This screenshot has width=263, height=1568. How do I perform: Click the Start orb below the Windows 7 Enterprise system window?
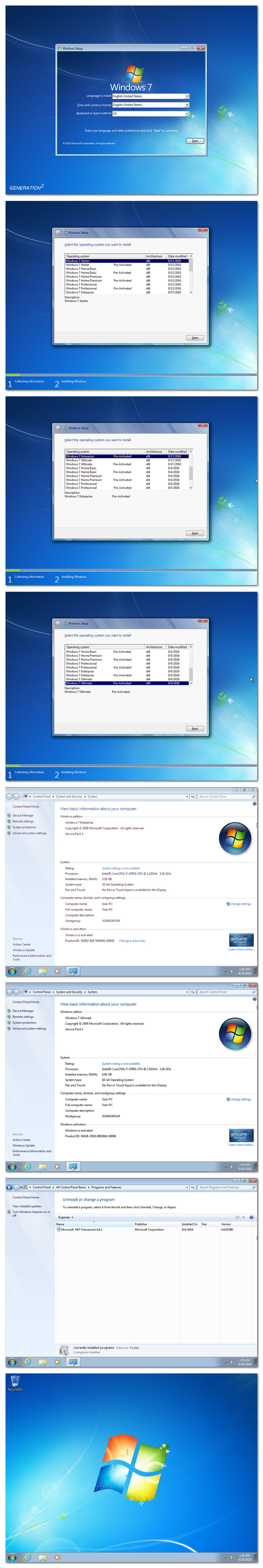click(x=12, y=971)
